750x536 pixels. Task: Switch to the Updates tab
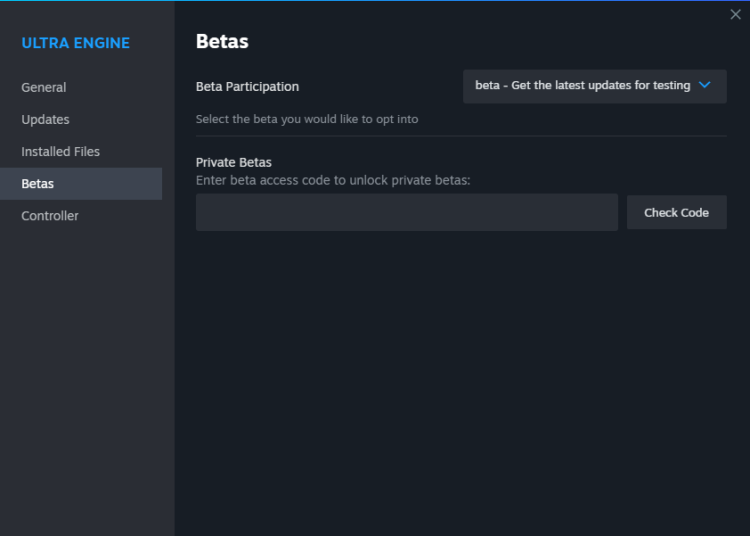[x=46, y=120]
